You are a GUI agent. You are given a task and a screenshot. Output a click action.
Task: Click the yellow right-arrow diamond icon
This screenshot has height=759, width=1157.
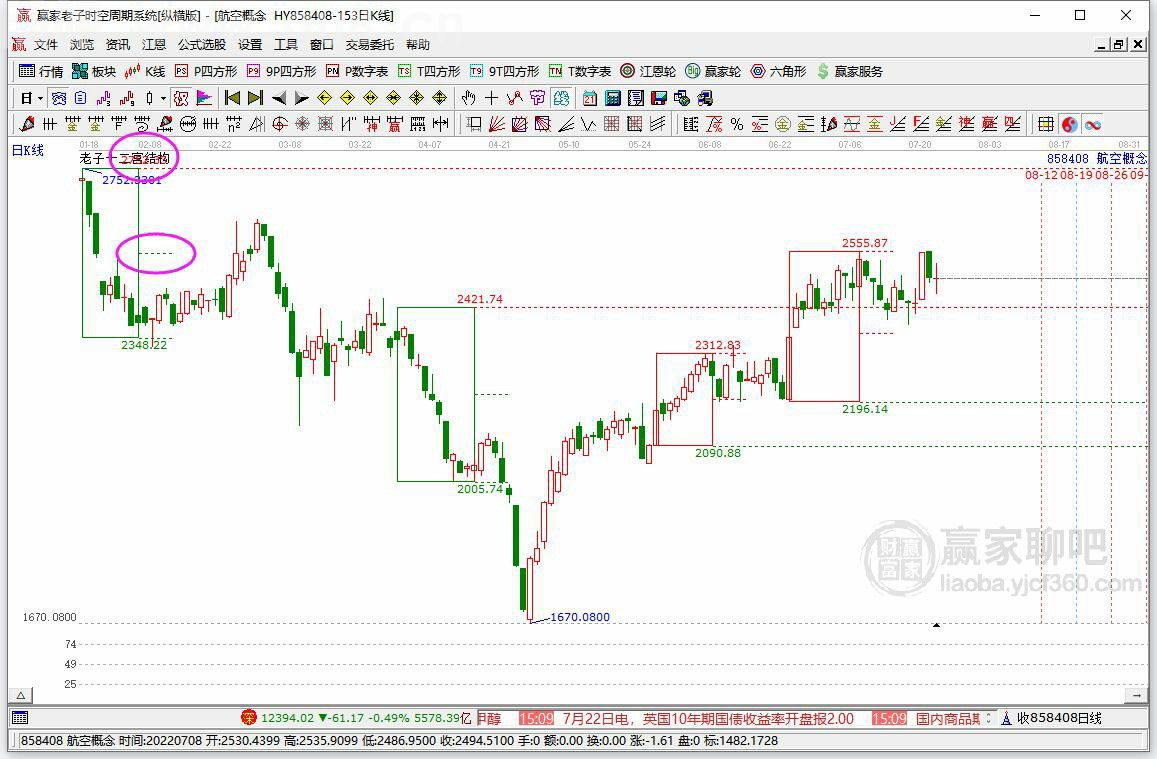click(x=348, y=98)
